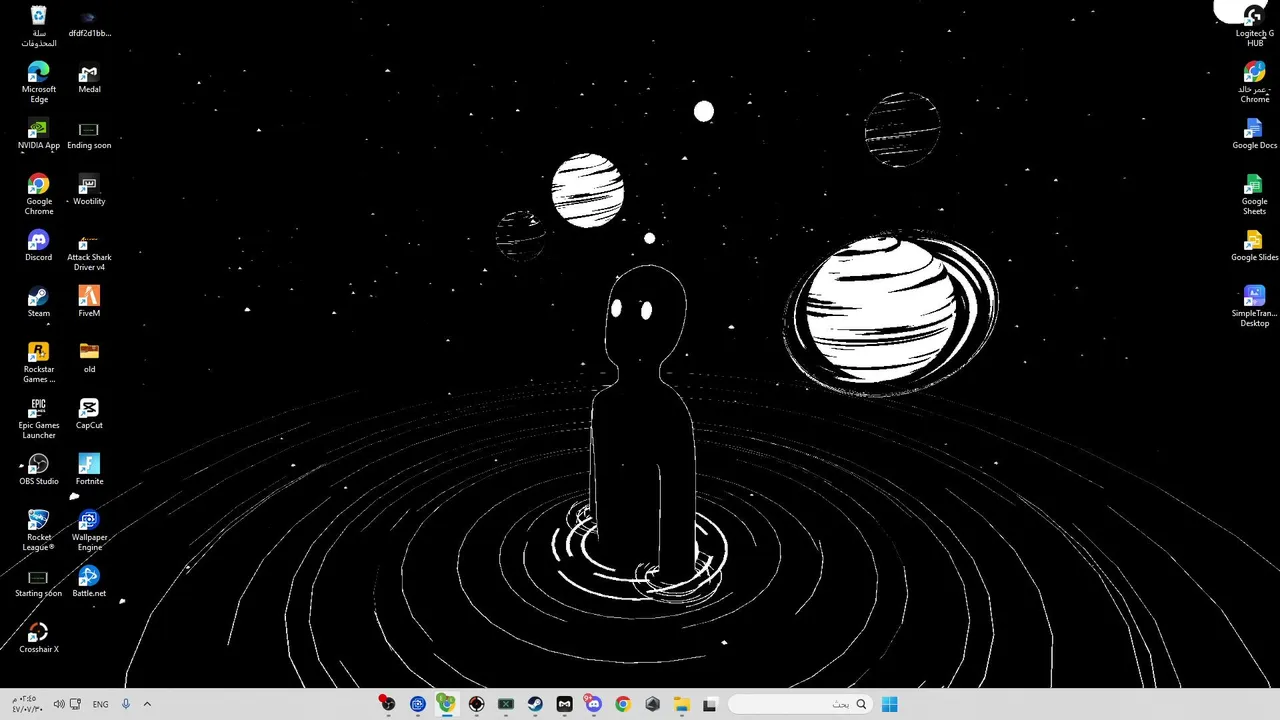Image resolution: width=1280 pixels, height=720 pixels.
Task: Open Discord from the desktop icons
Action: (x=39, y=247)
